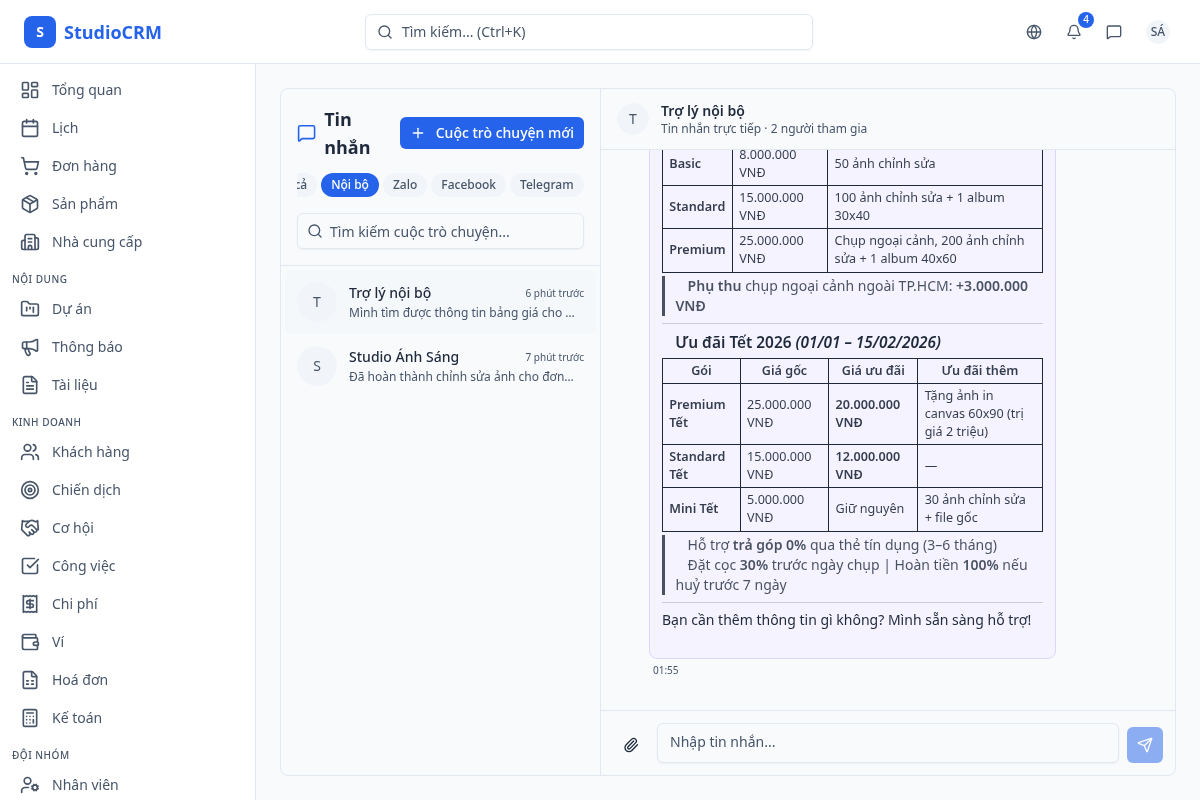Switch to the Zalo channel tab
Image resolution: width=1200 pixels, height=800 pixels.
[405, 185]
